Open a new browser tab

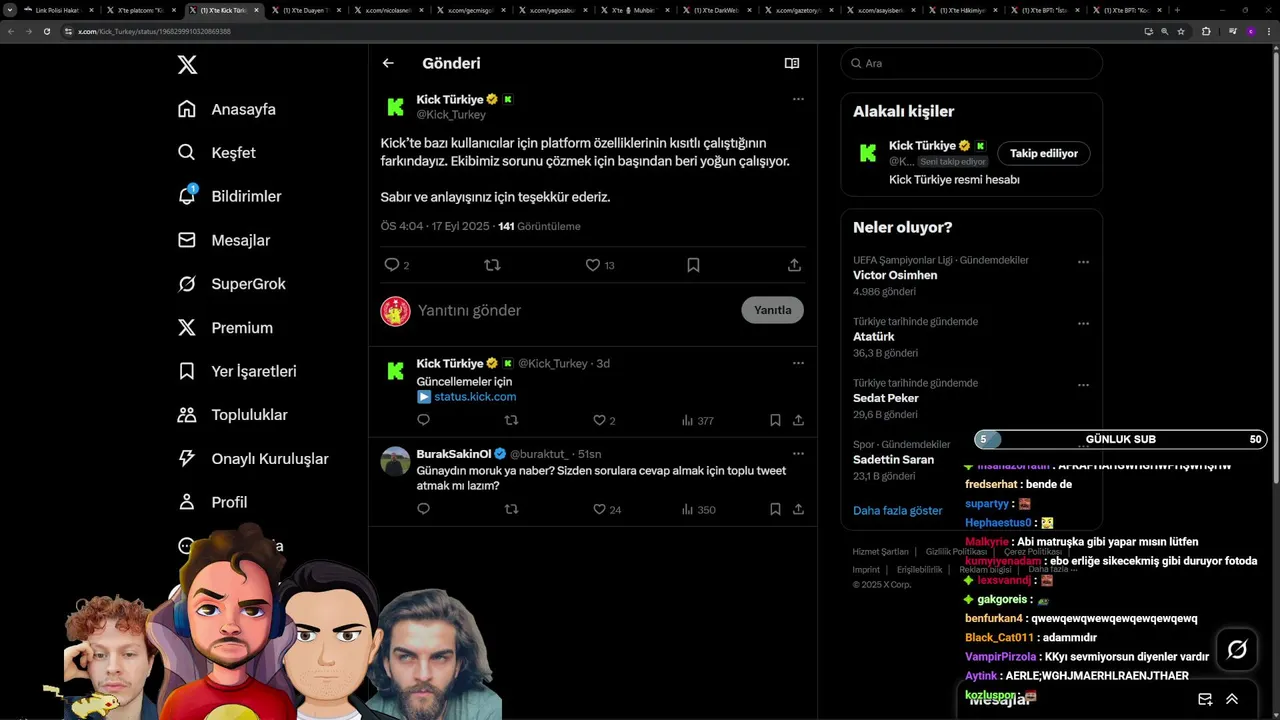pyautogui.click(x=1177, y=10)
